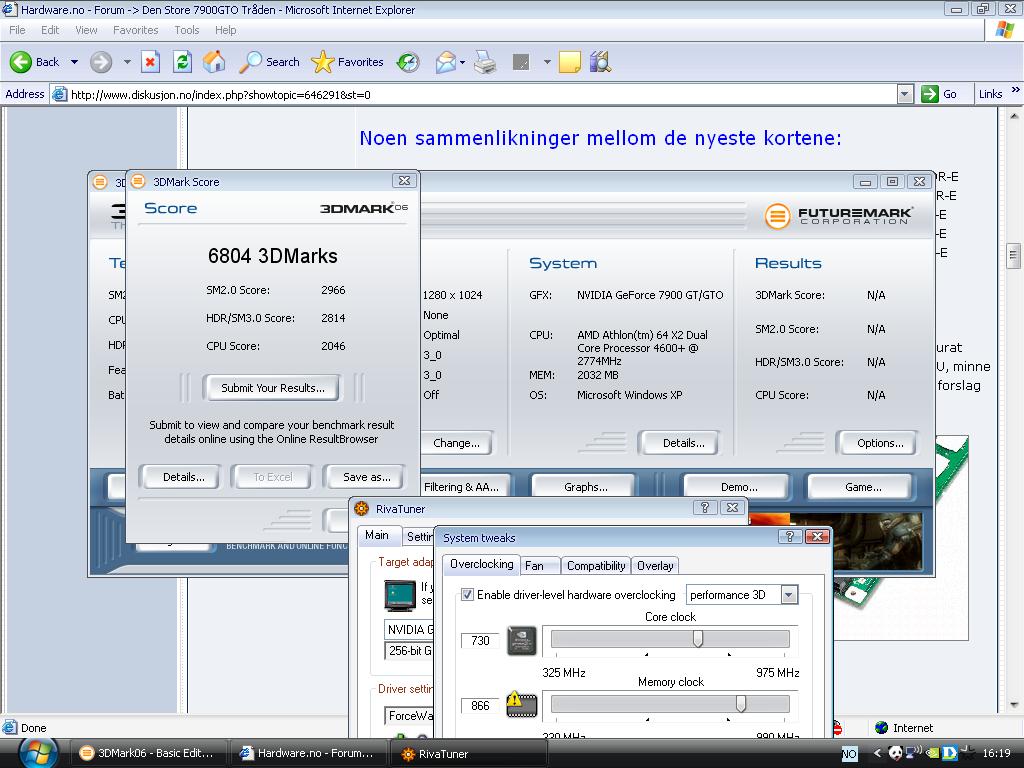Click the Windows Start orb
The height and width of the screenshot is (768, 1024).
coord(38,753)
